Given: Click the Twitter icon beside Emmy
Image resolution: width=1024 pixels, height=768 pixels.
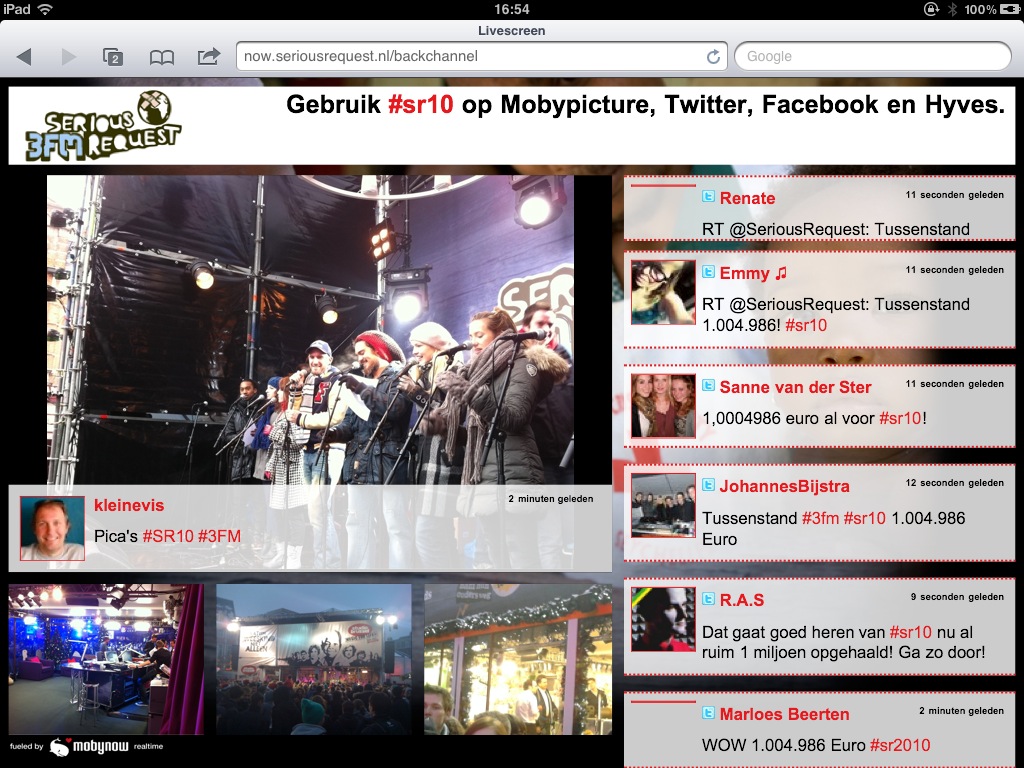Looking at the screenshot, I should click(x=709, y=272).
